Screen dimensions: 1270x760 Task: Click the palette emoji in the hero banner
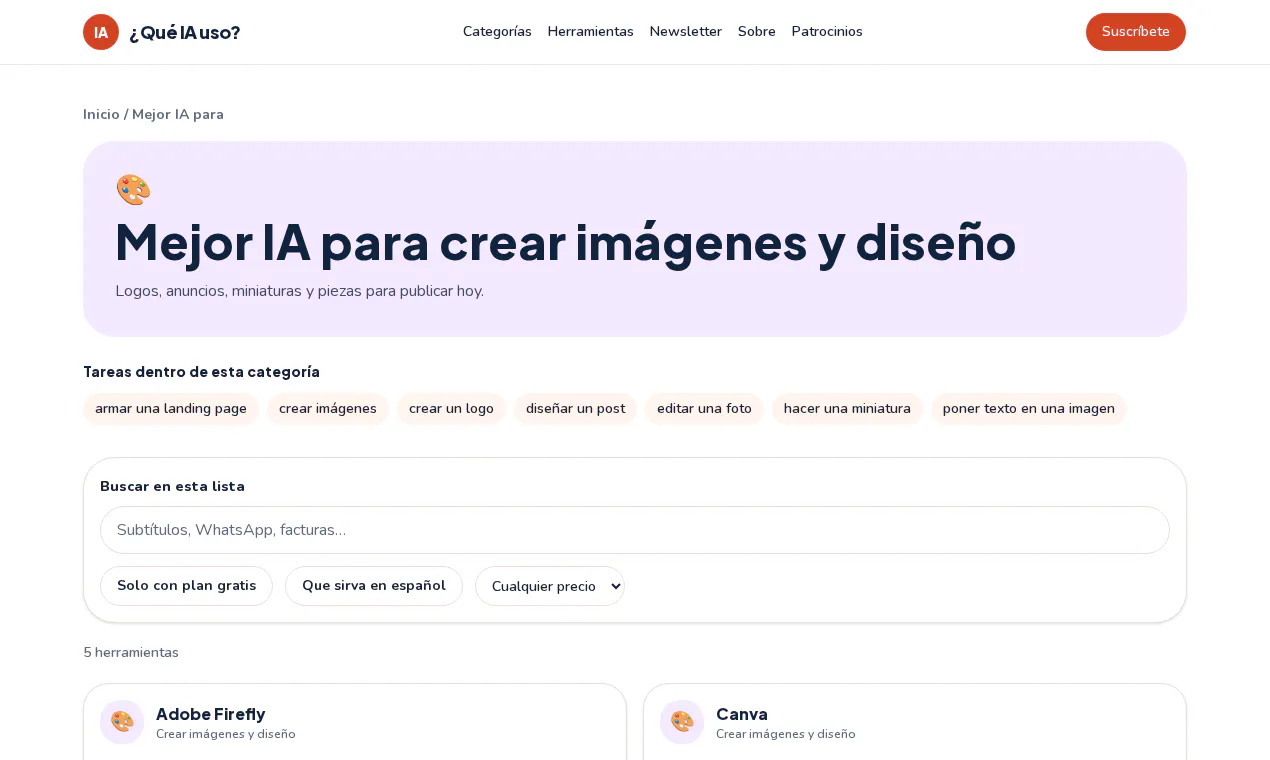(x=133, y=190)
